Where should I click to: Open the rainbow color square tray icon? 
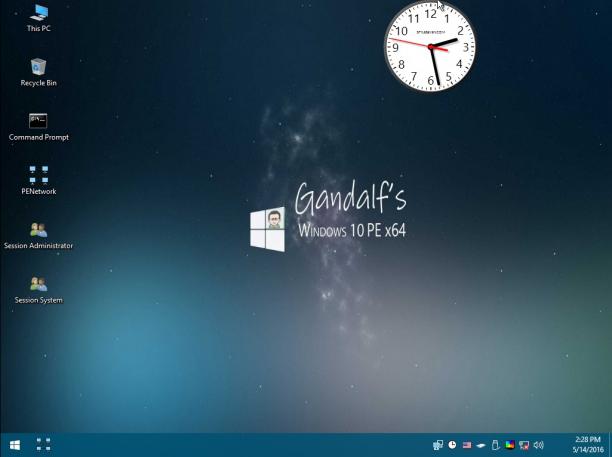coord(510,445)
